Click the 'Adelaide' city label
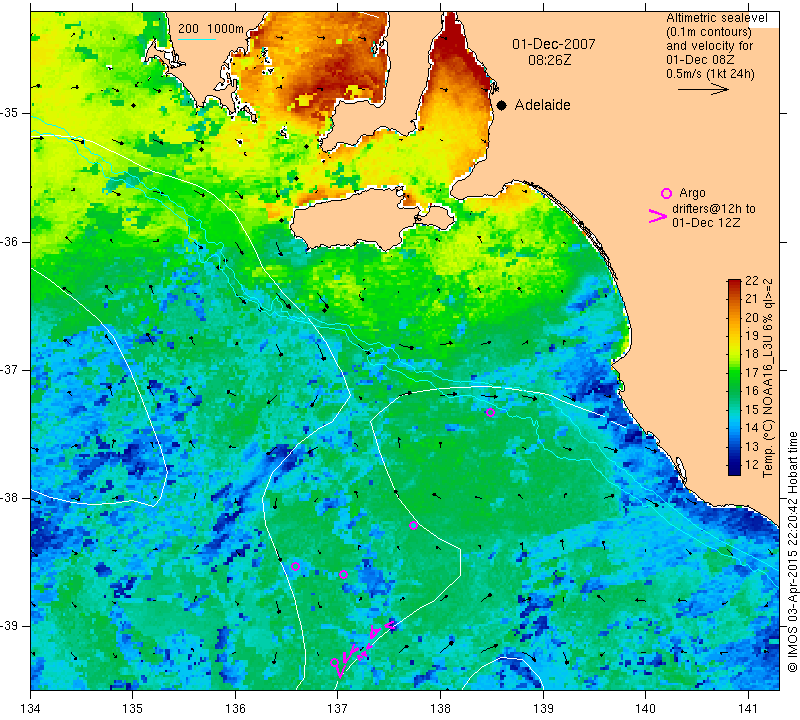 542,105
